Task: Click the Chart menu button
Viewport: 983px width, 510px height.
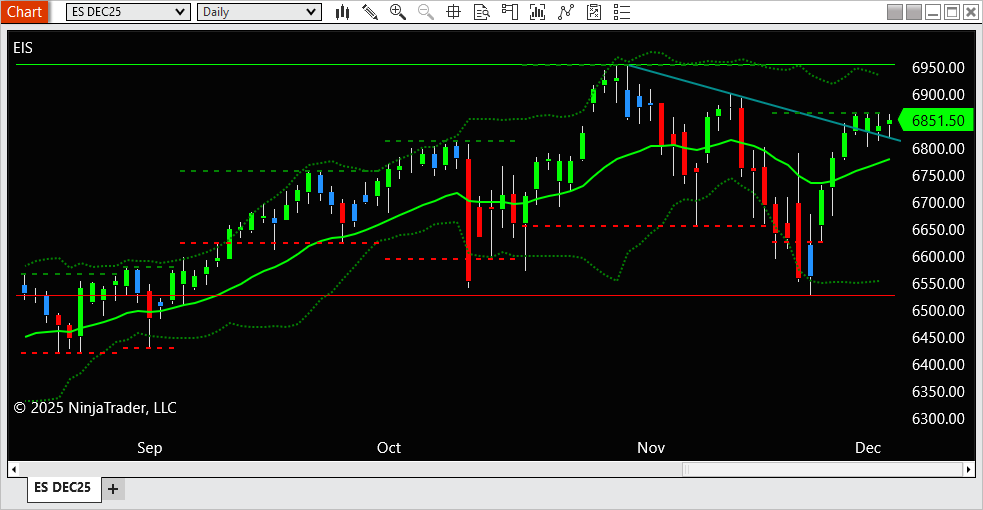Action: point(24,12)
